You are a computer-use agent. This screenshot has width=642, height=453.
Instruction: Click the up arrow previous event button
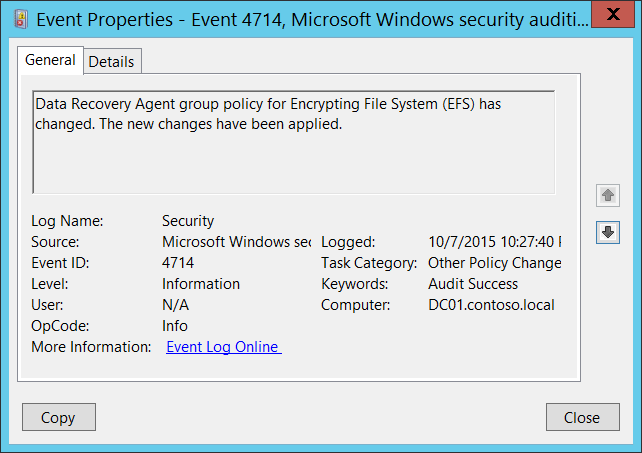[607, 195]
